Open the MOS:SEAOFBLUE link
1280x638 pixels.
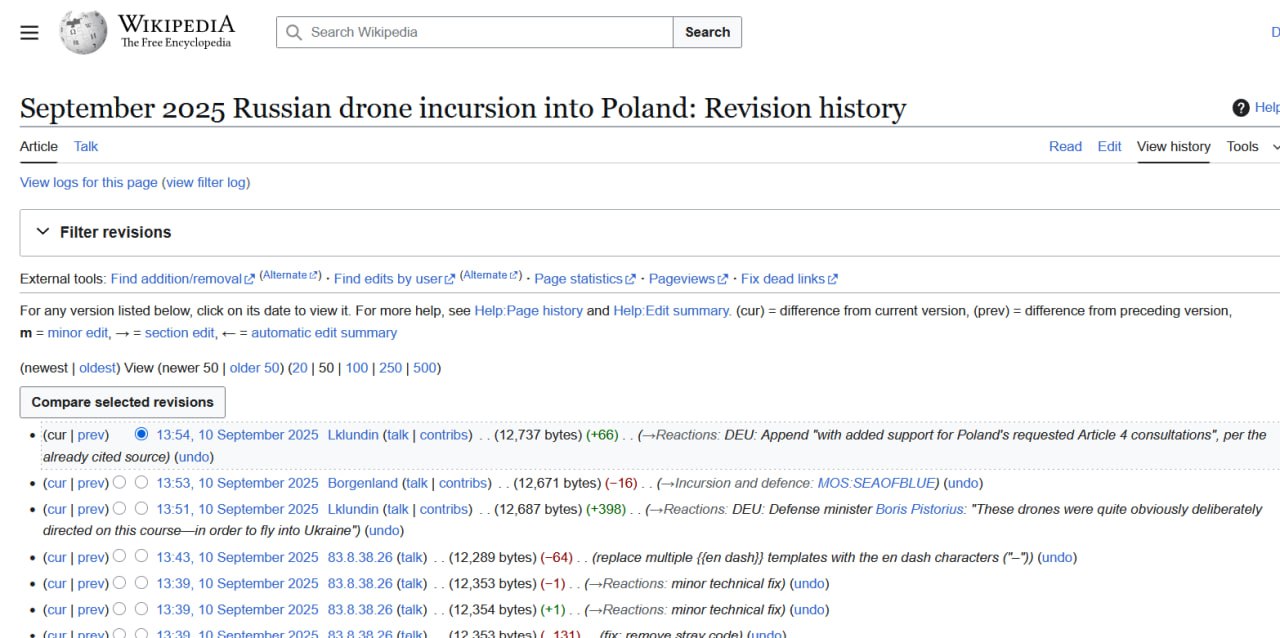click(x=876, y=483)
